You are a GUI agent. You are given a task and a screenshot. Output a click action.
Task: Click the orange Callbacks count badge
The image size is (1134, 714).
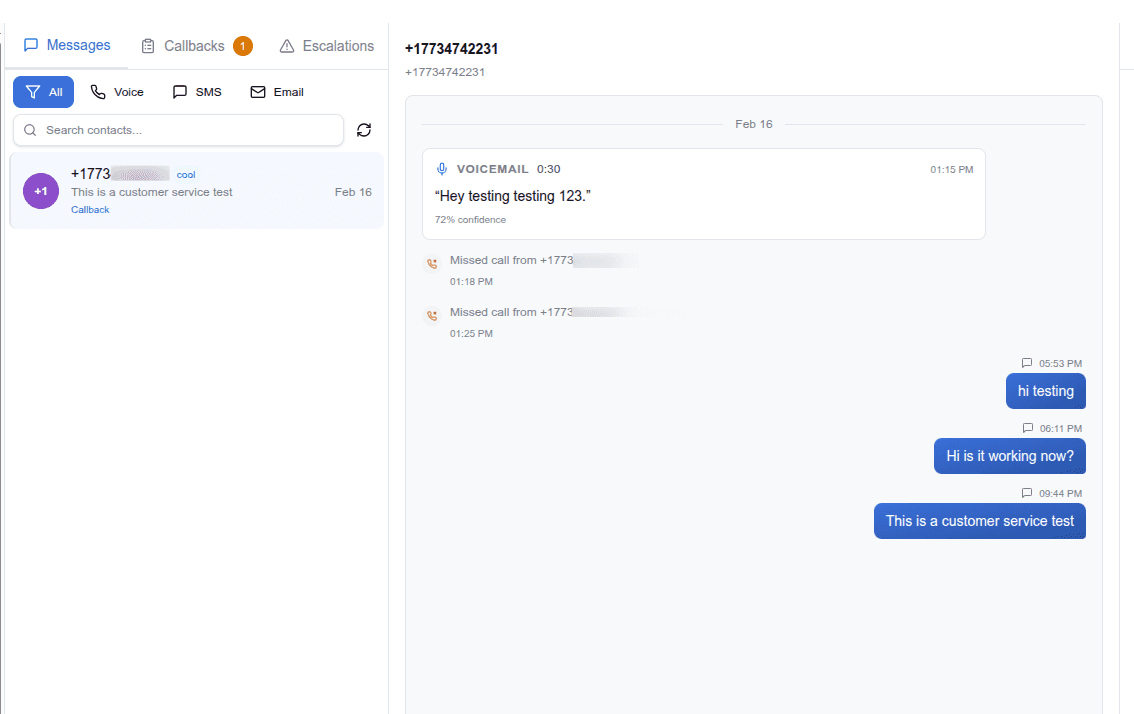242,46
